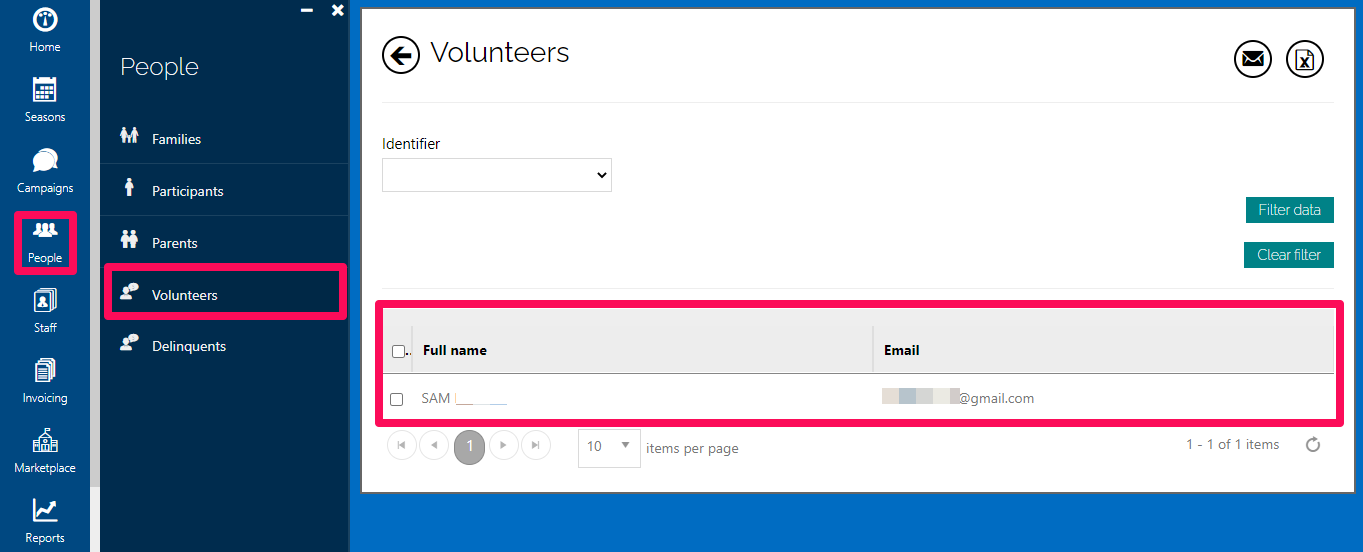The image size is (1363, 552).
Task: Open the Staff icon in sidebar
Action: click(45, 300)
